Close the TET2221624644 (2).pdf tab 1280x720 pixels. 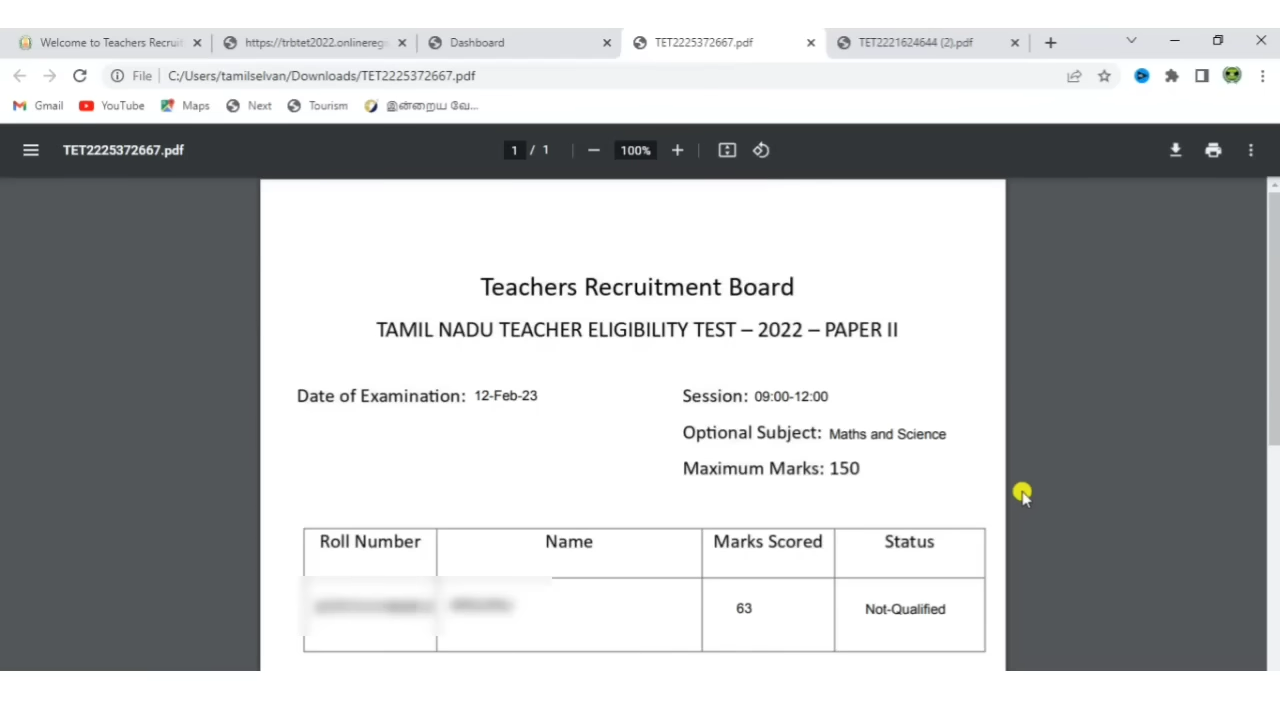1015,43
